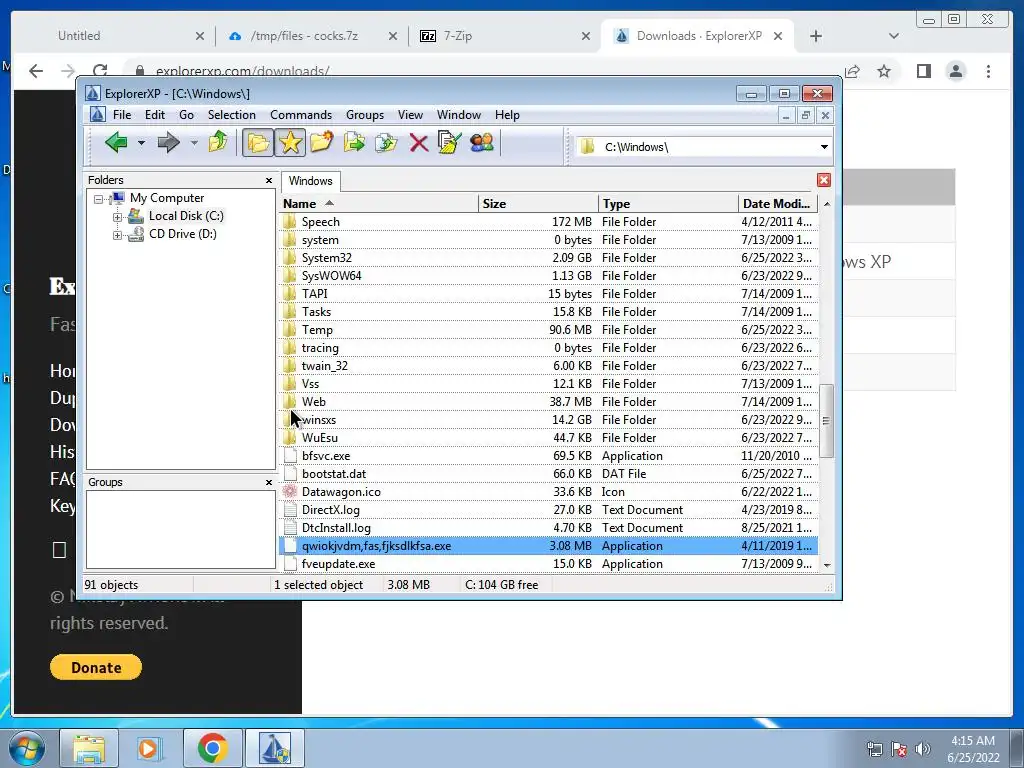Select Local Disk (C:) in tree
Screen dimensions: 1024x768
pos(186,216)
